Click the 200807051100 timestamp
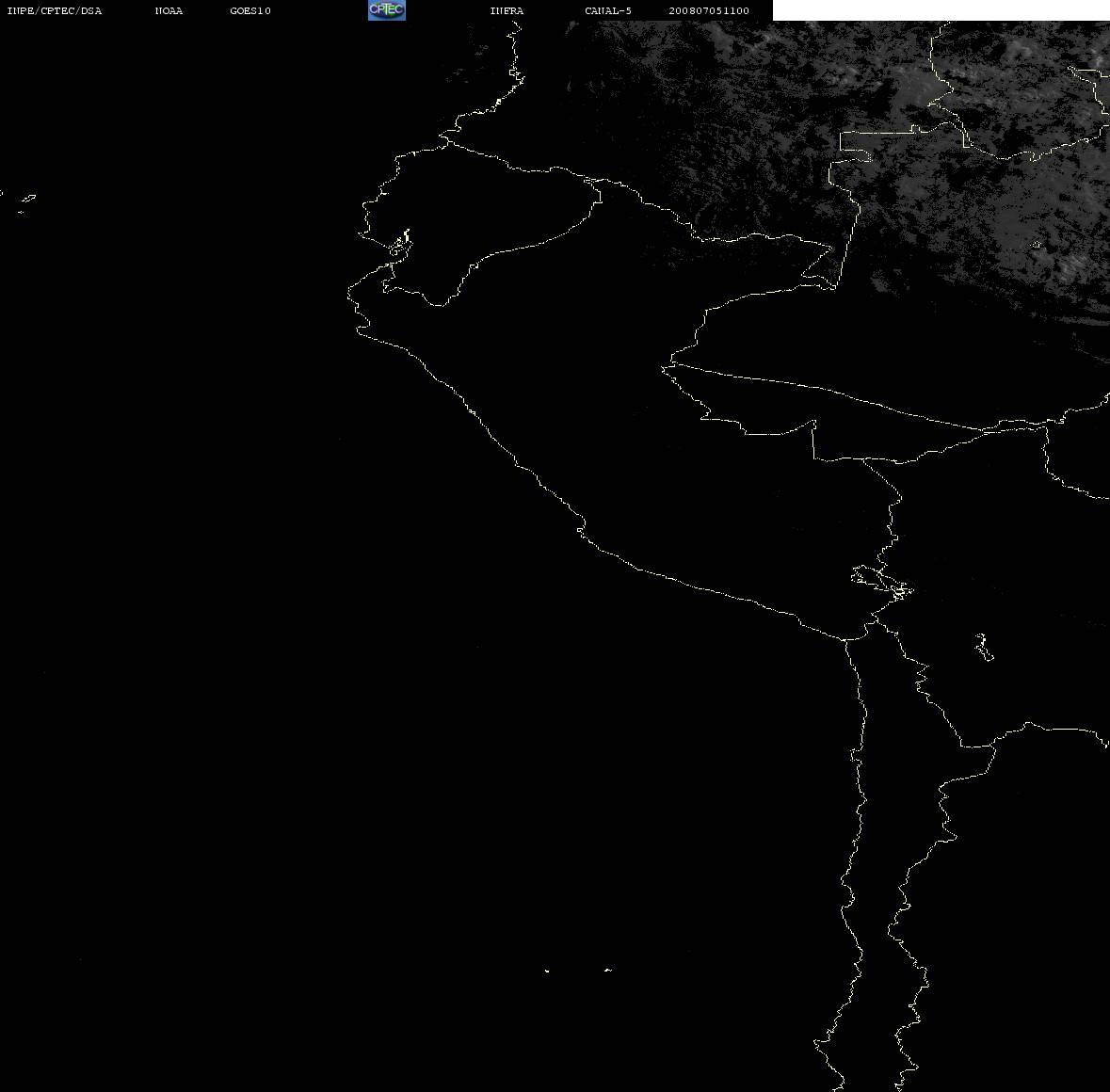The image size is (1110, 1092). [709, 10]
